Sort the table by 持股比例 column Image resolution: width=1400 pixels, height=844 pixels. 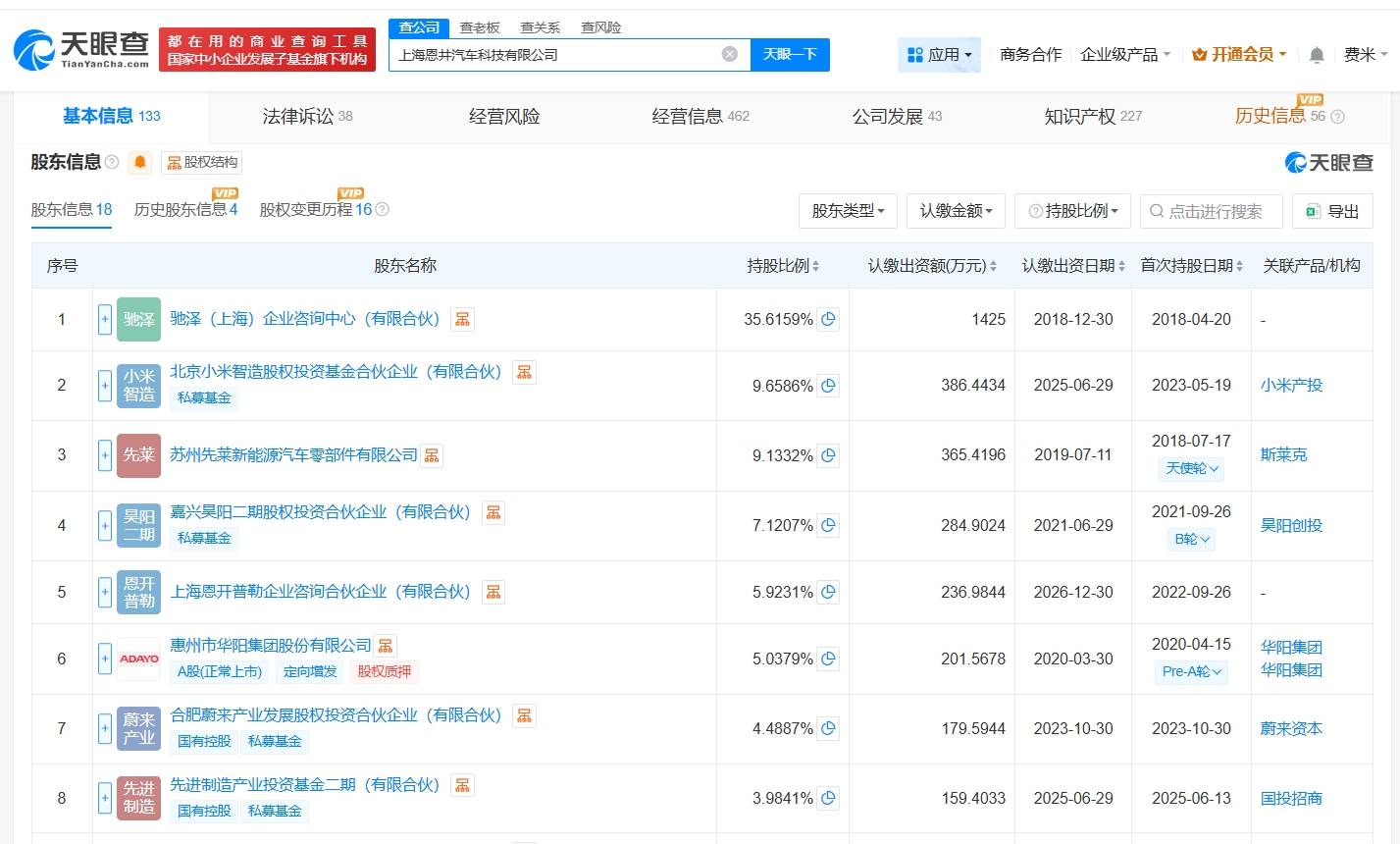pos(783,266)
